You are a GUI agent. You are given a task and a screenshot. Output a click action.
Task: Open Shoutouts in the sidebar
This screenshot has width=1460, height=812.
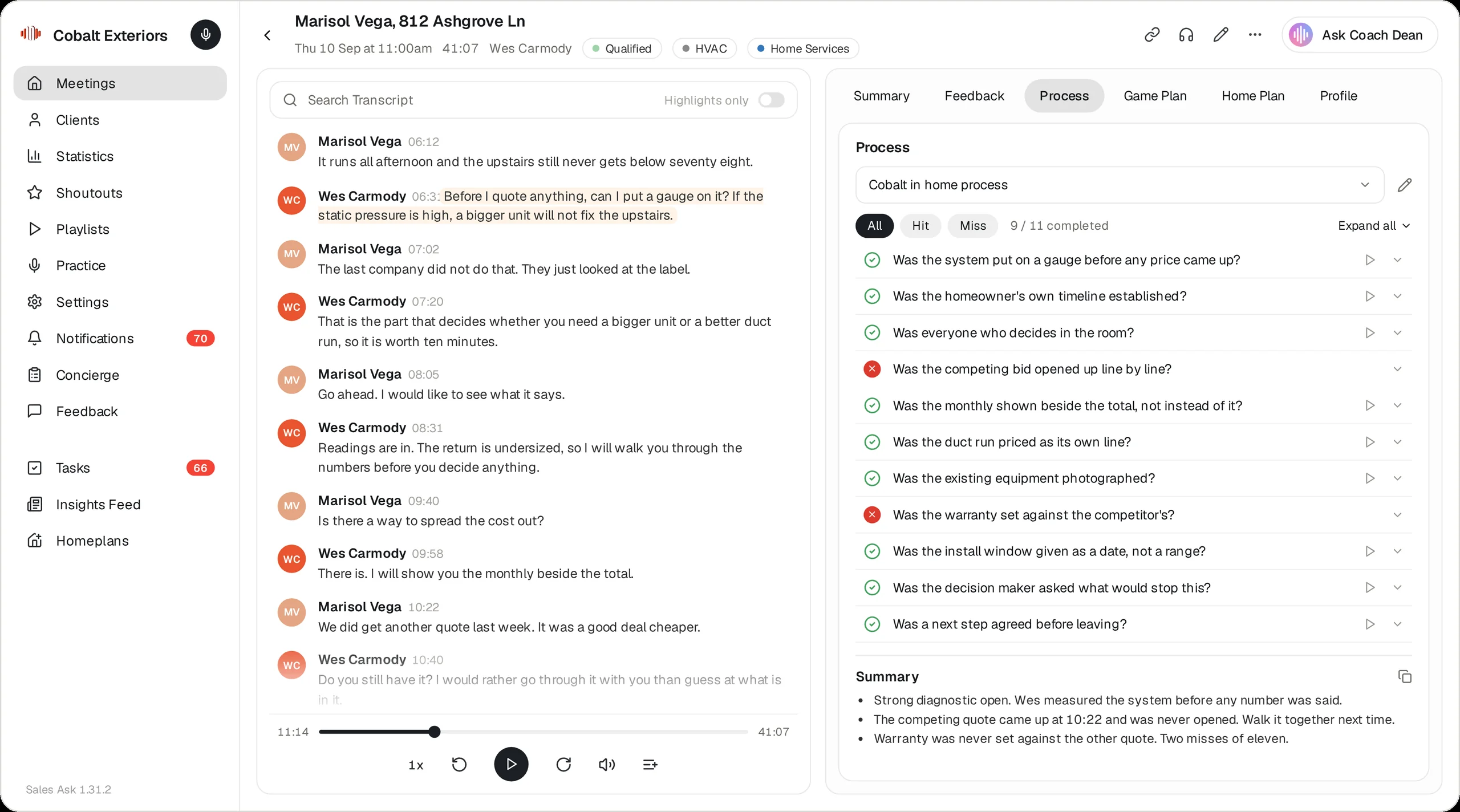(120, 193)
